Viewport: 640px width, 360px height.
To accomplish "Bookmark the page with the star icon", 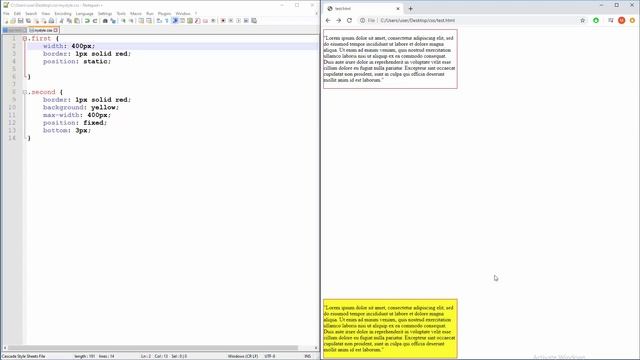I will click(582, 20).
